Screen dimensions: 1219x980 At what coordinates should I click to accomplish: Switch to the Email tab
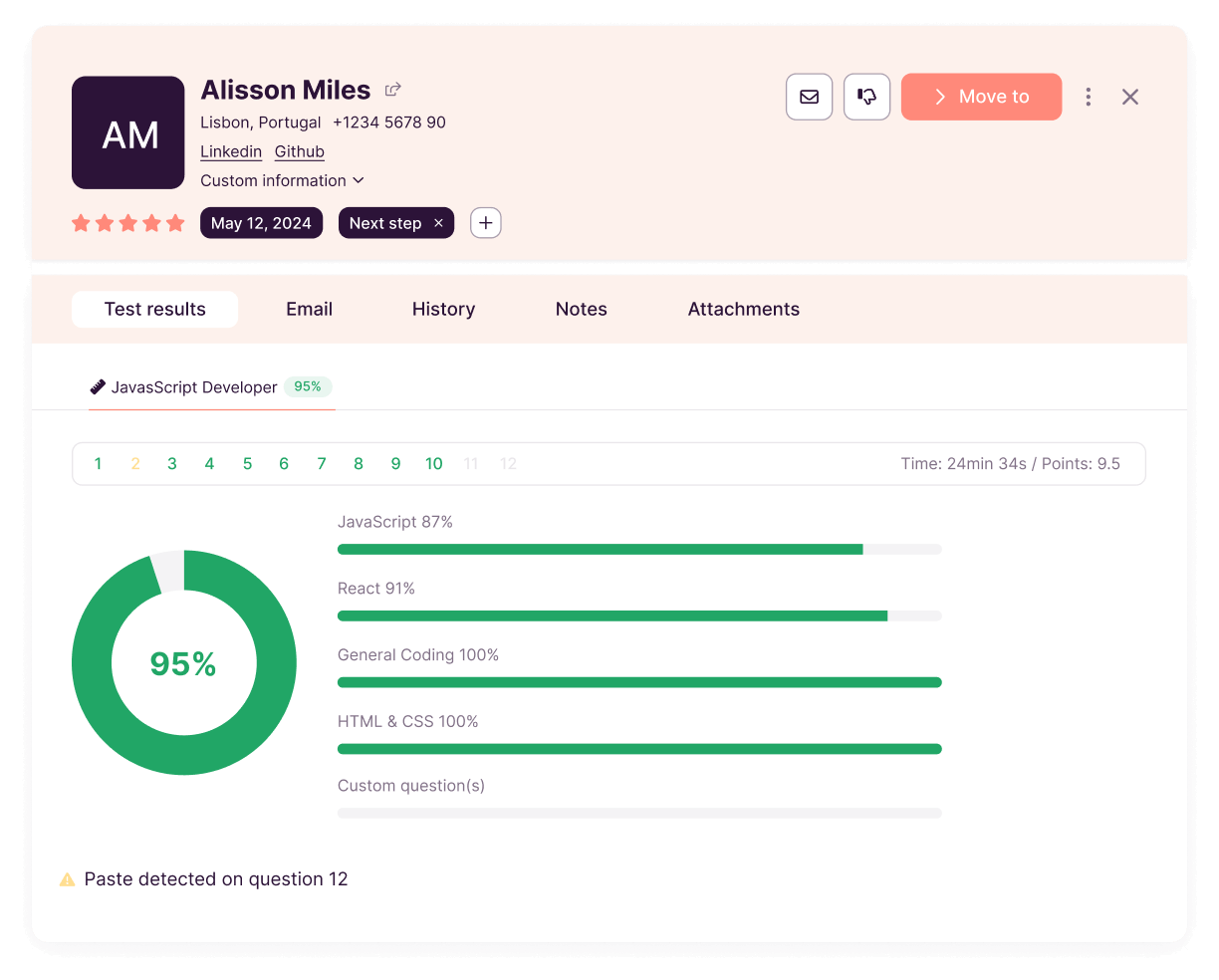coord(309,310)
